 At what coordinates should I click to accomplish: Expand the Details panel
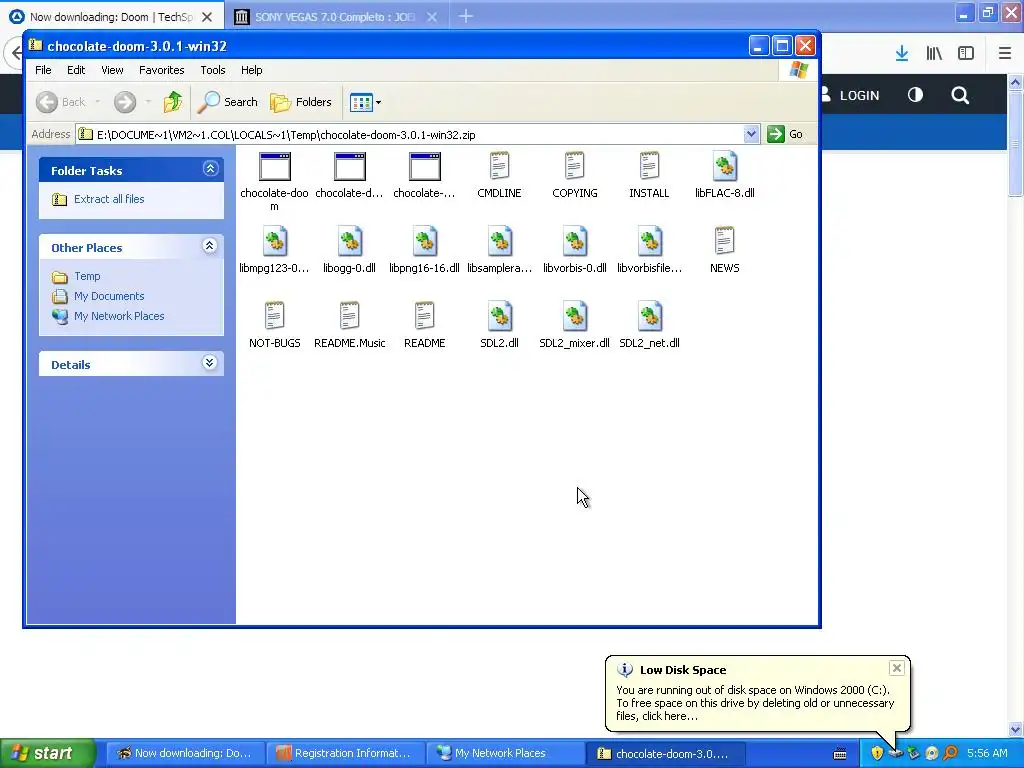pos(210,363)
